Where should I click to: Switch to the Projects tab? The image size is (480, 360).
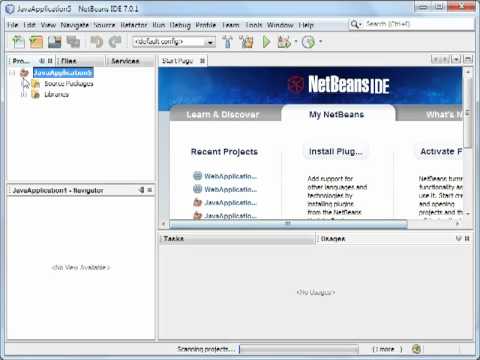click(x=21, y=61)
